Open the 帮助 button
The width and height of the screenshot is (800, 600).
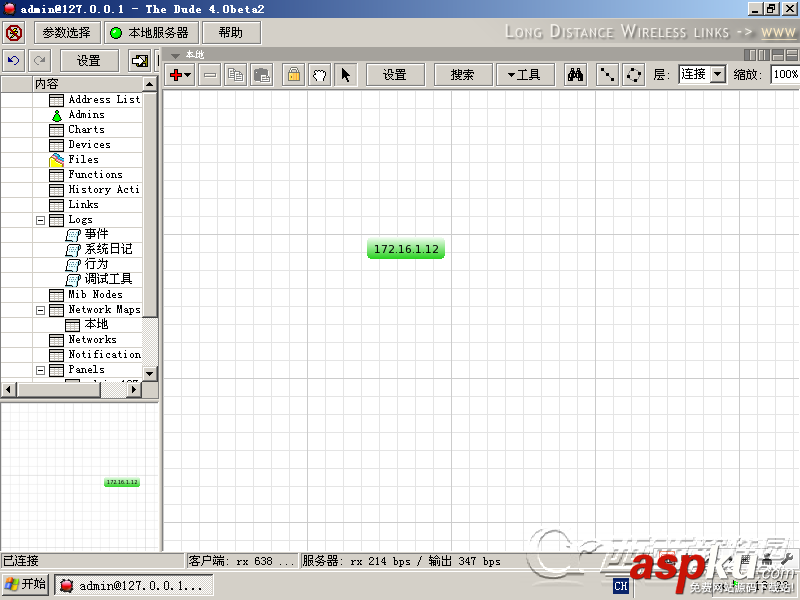[231, 33]
